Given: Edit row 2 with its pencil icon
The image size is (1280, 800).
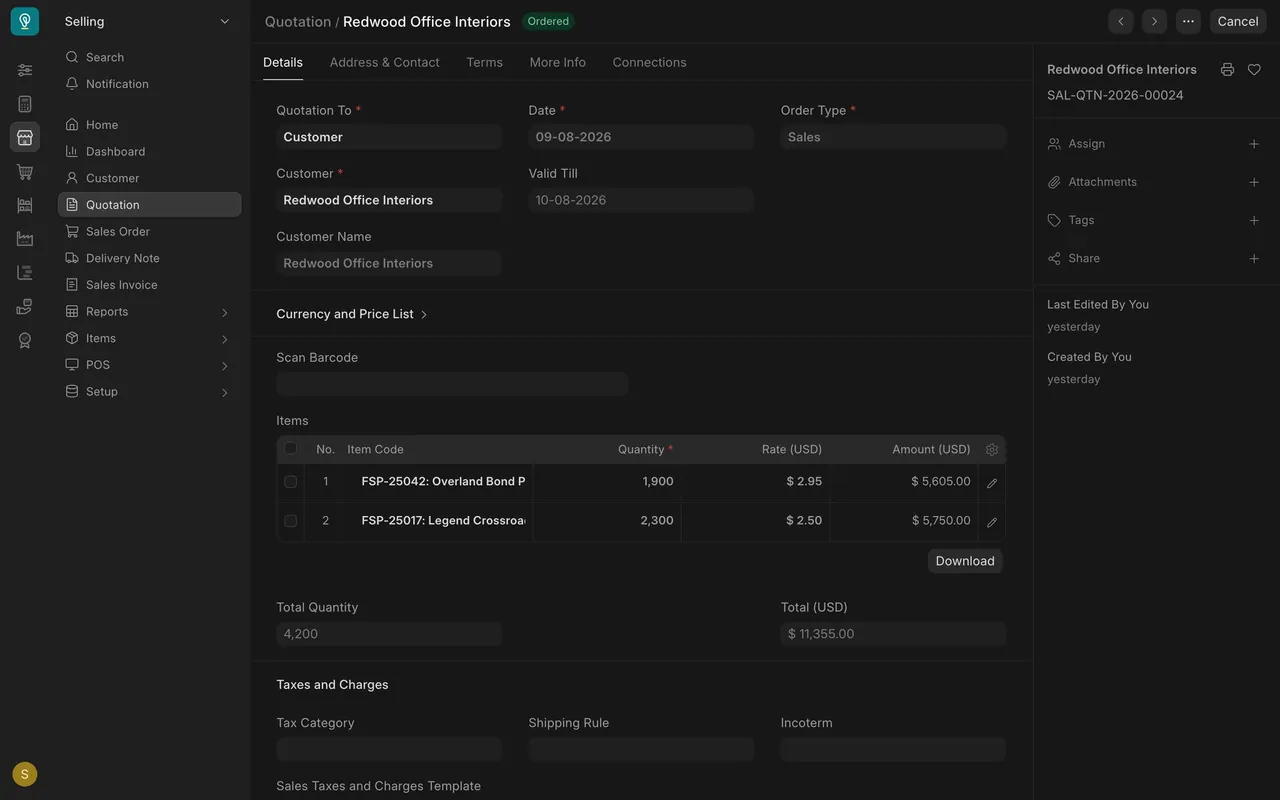Looking at the screenshot, I should tap(992, 521).
